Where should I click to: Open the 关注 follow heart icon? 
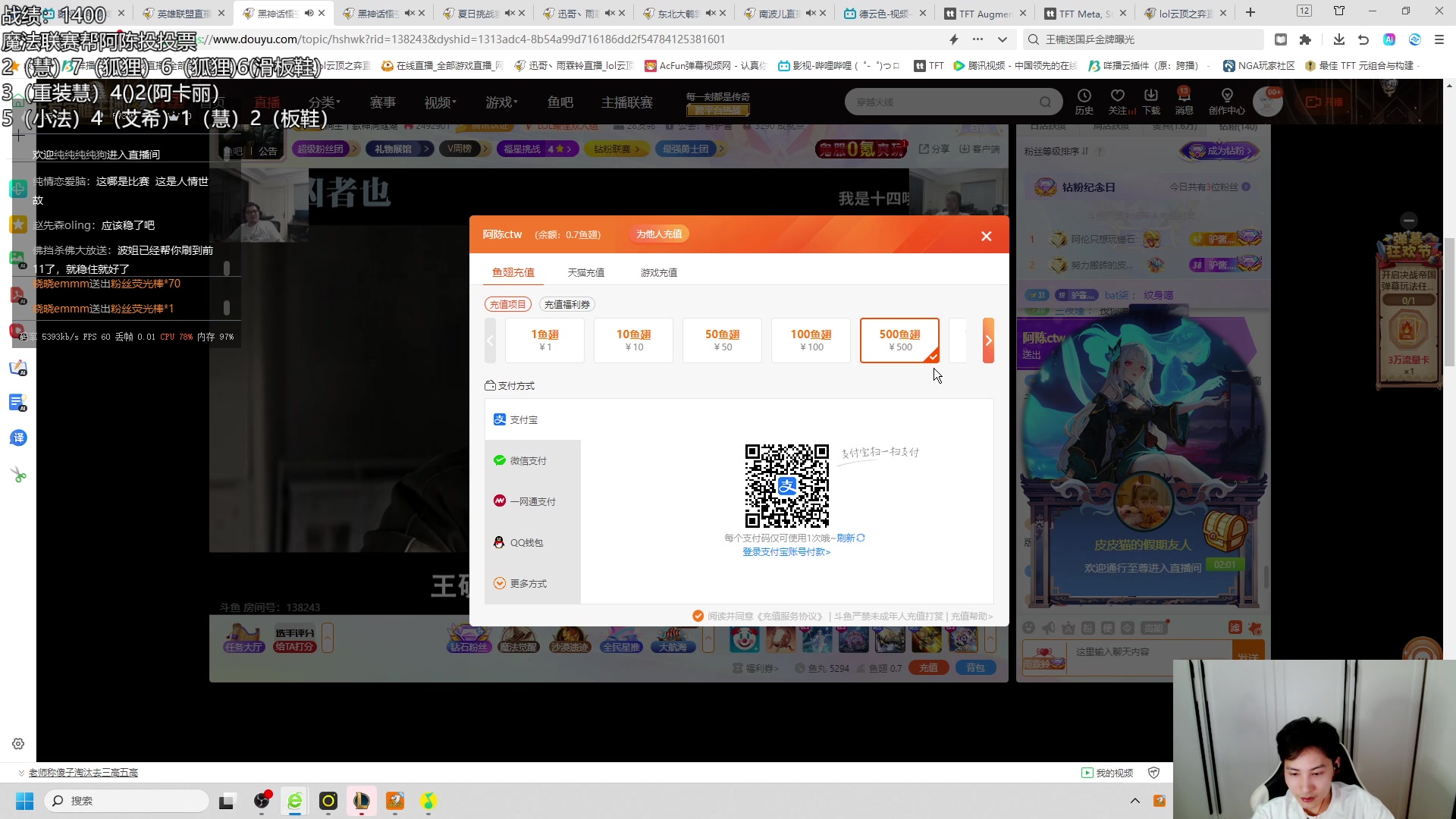[1118, 102]
